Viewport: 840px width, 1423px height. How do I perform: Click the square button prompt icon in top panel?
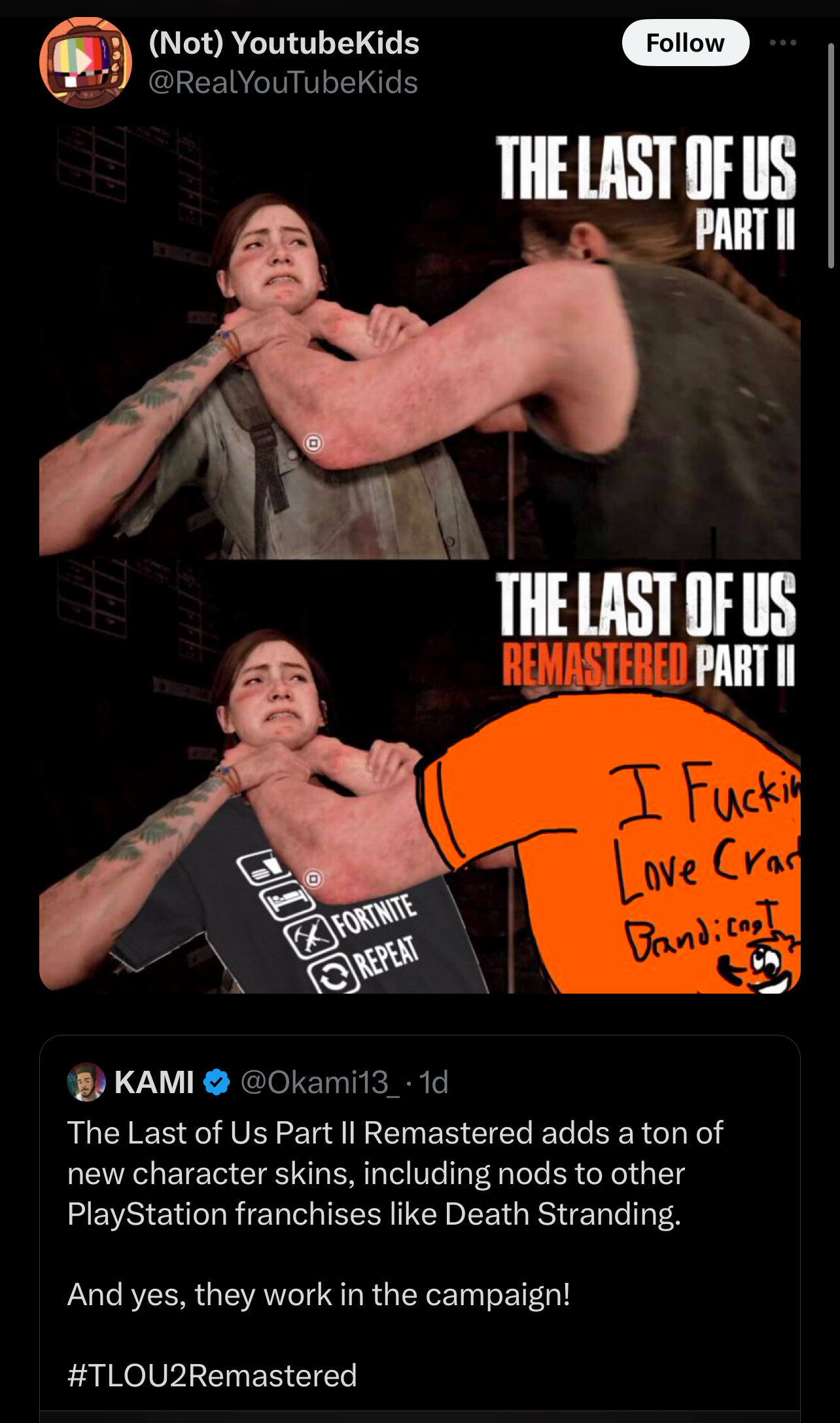tap(314, 443)
